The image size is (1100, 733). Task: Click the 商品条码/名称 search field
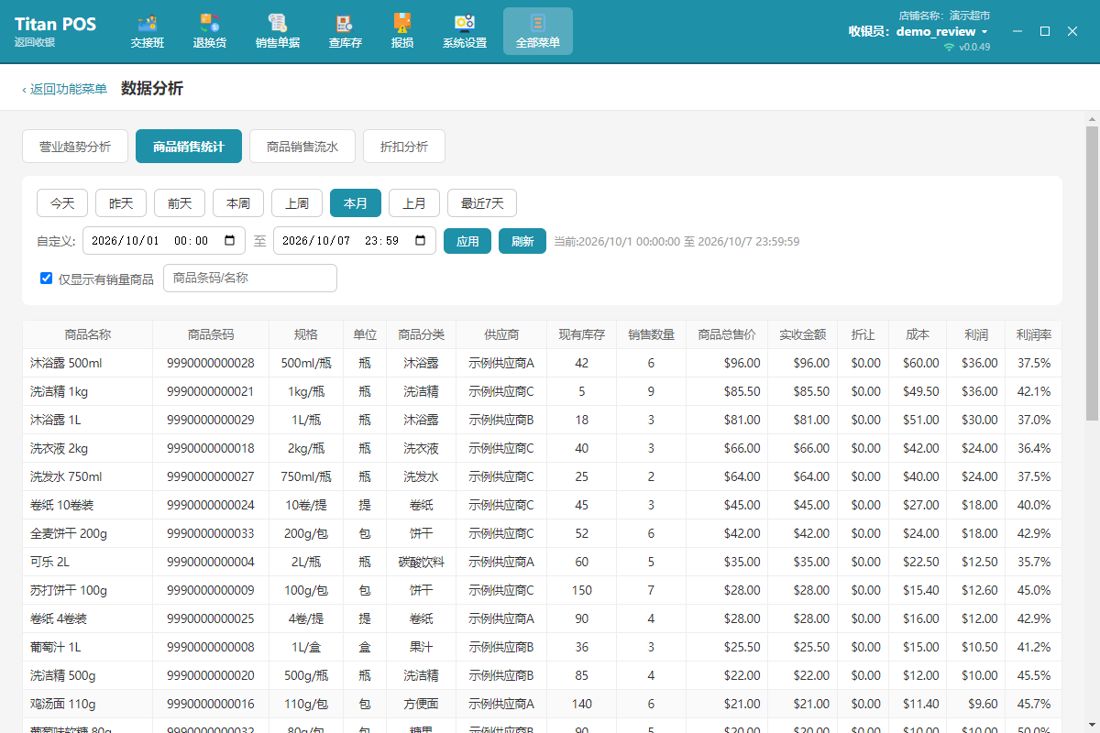[250, 278]
